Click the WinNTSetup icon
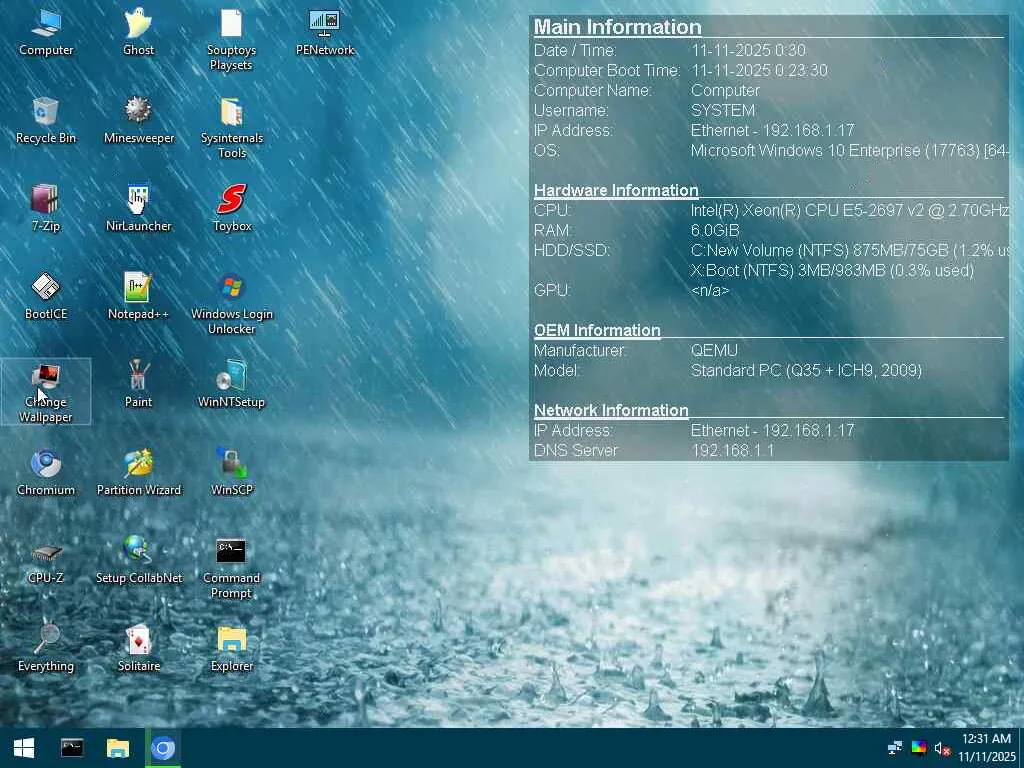The width and height of the screenshot is (1024, 768). pyautogui.click(x=232, y=385)
